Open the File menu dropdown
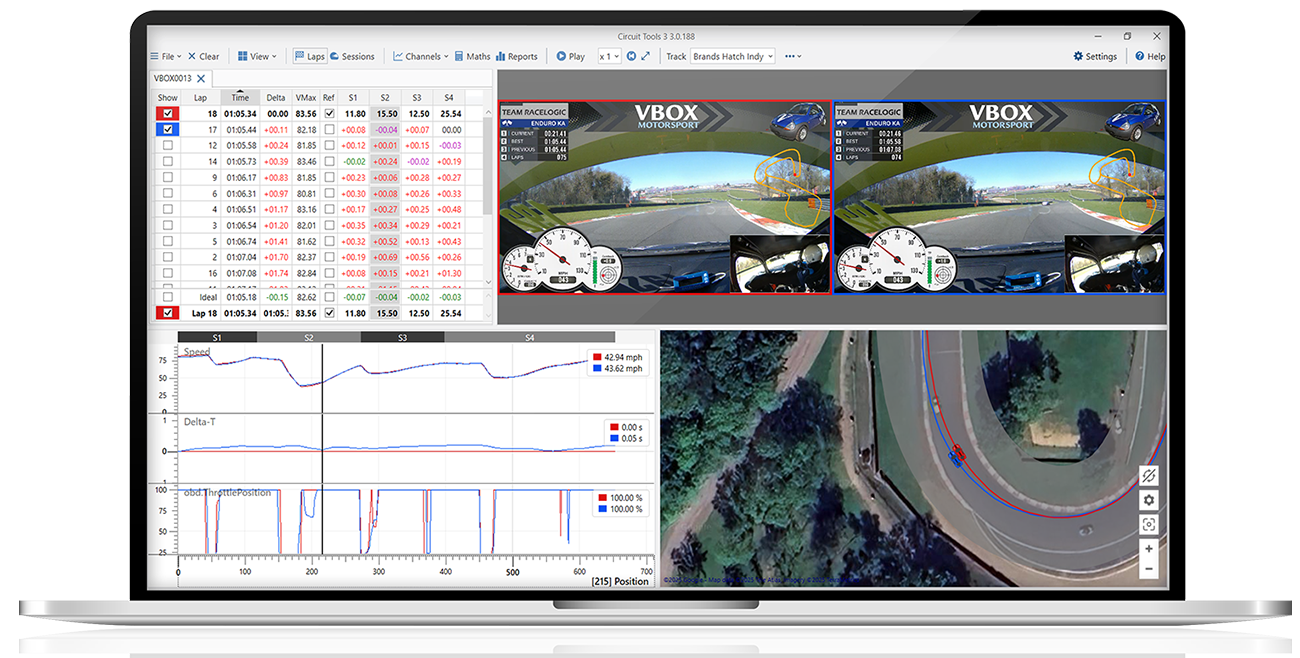 click(165, 57)
